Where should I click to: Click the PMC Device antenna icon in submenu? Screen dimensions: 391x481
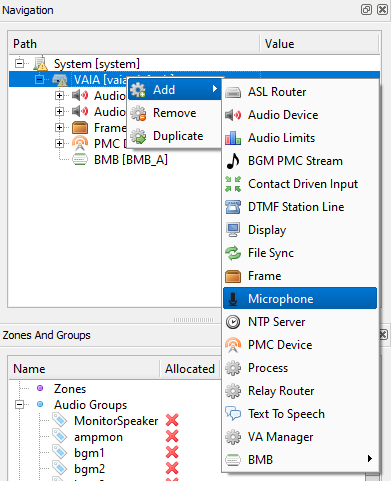(x=233, y=345)
